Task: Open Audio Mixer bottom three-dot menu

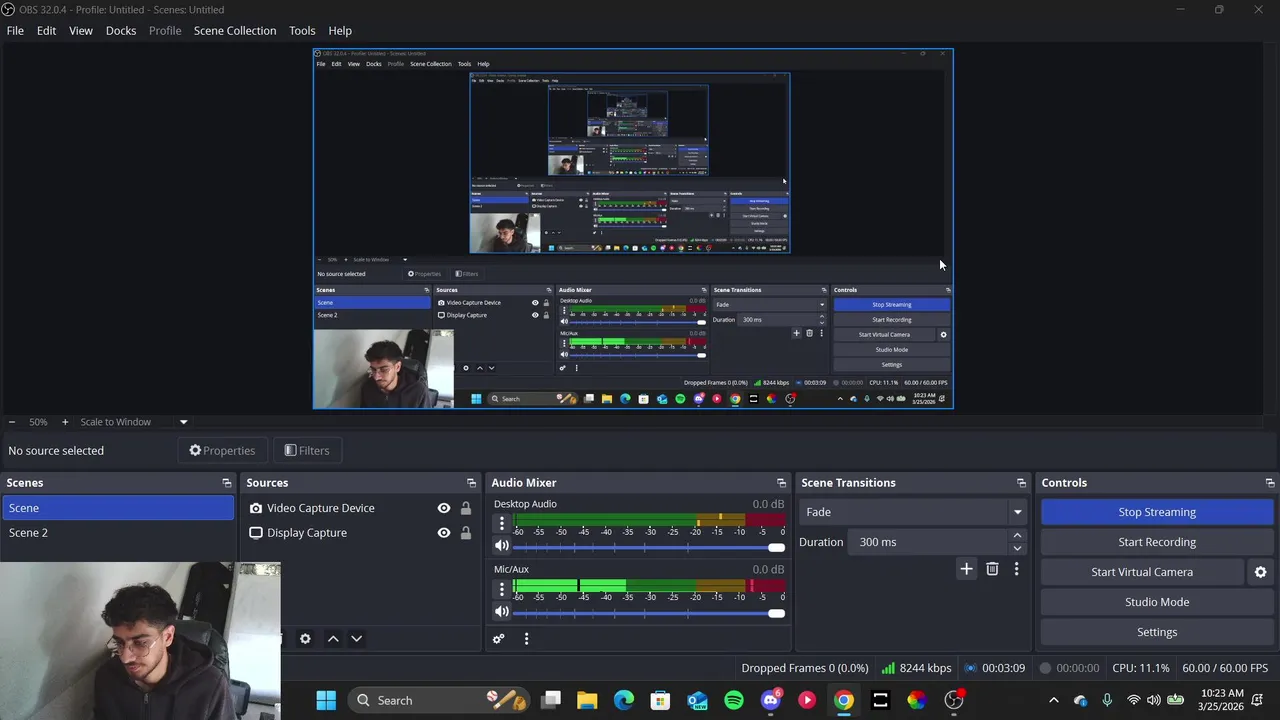Action: 526,639
